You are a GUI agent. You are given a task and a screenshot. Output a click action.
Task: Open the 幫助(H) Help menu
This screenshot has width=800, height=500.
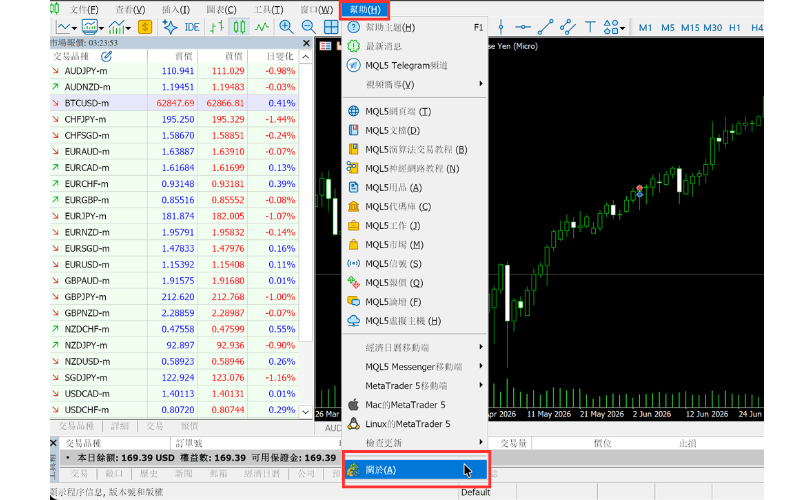(365, 9)
